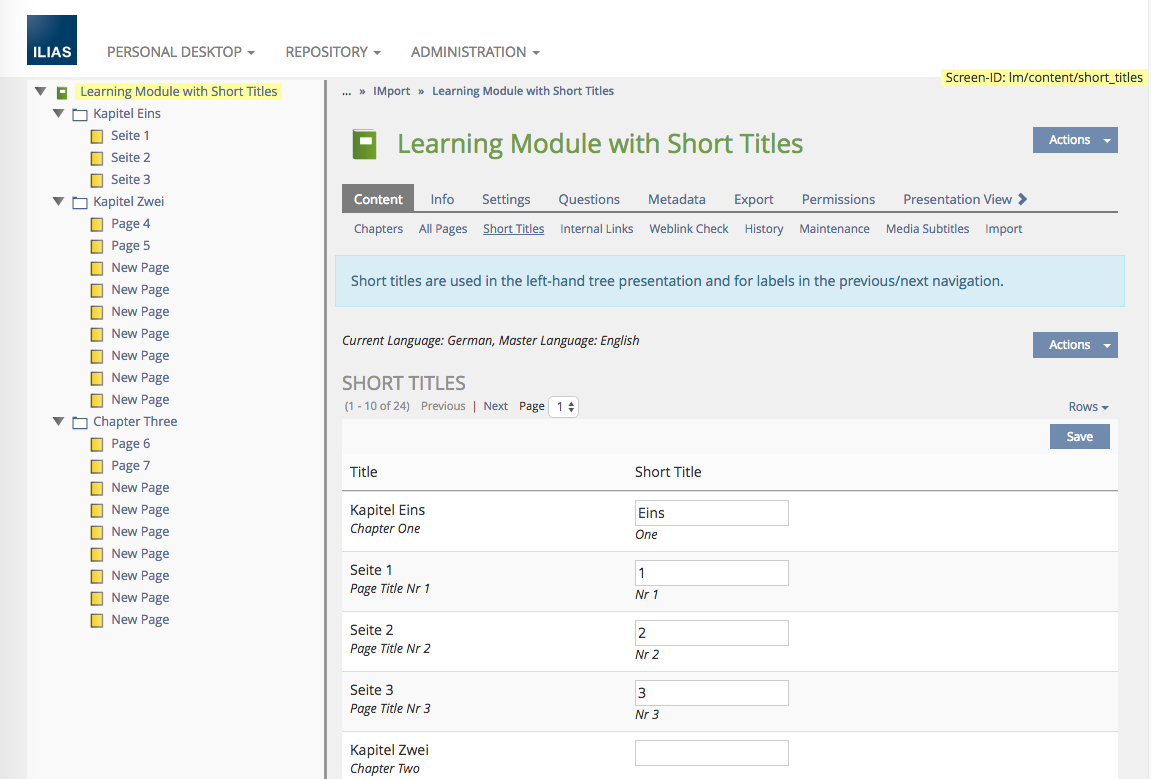
Task: Go to the Next page link
Action: [x=495, y=406]
